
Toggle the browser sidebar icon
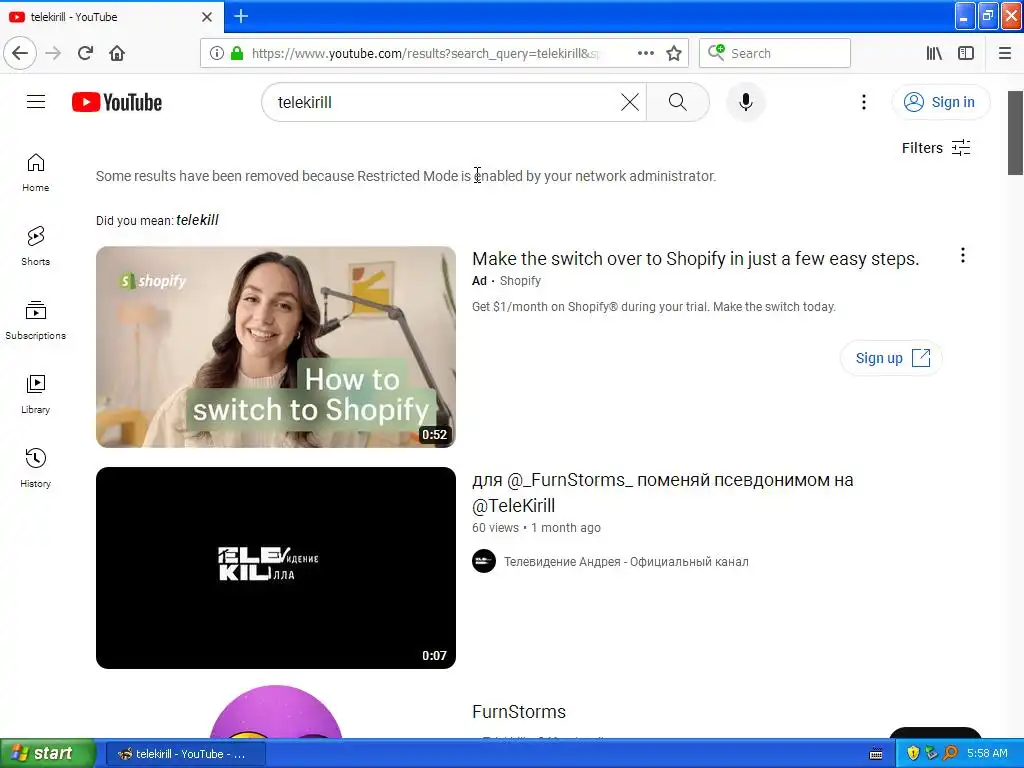(x=966, y=53)
